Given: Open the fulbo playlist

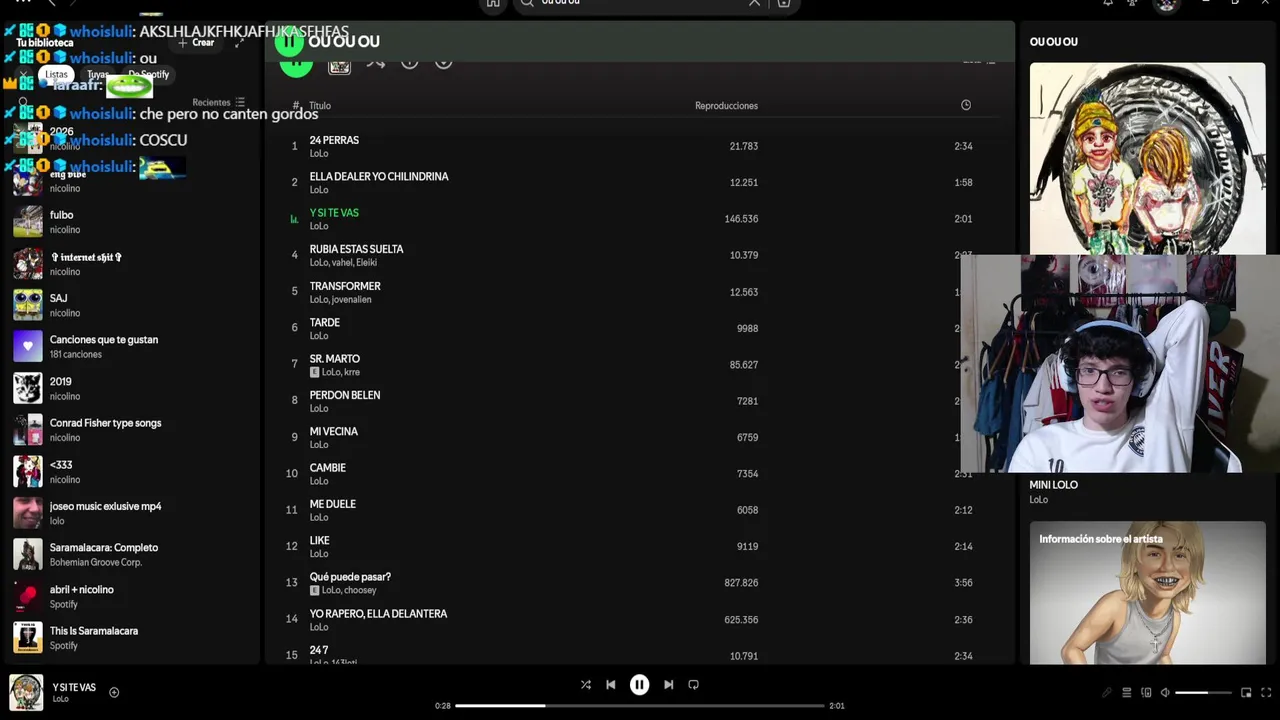Looking at the screenshot, I should (130, 222).
